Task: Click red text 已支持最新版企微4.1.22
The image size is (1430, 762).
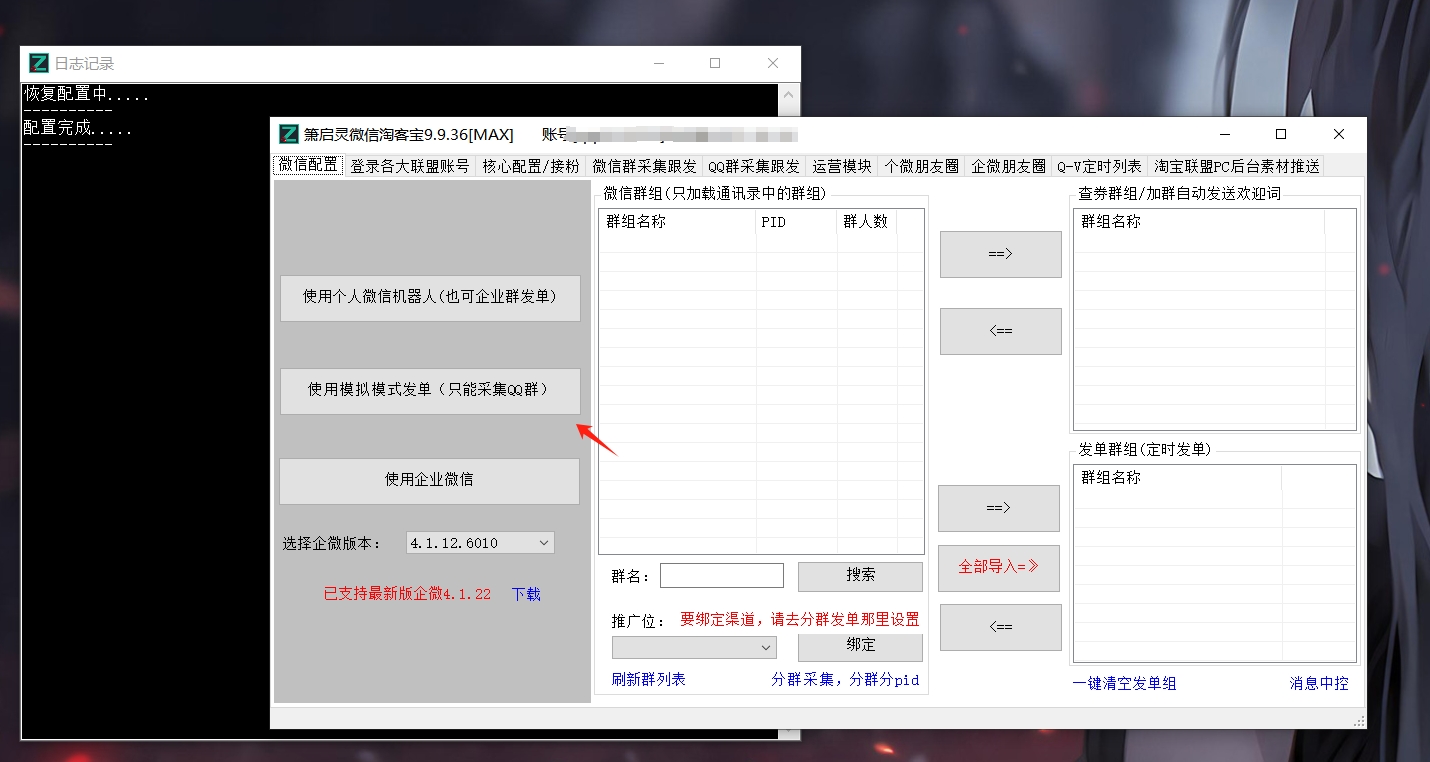Action: pos(407,594)
